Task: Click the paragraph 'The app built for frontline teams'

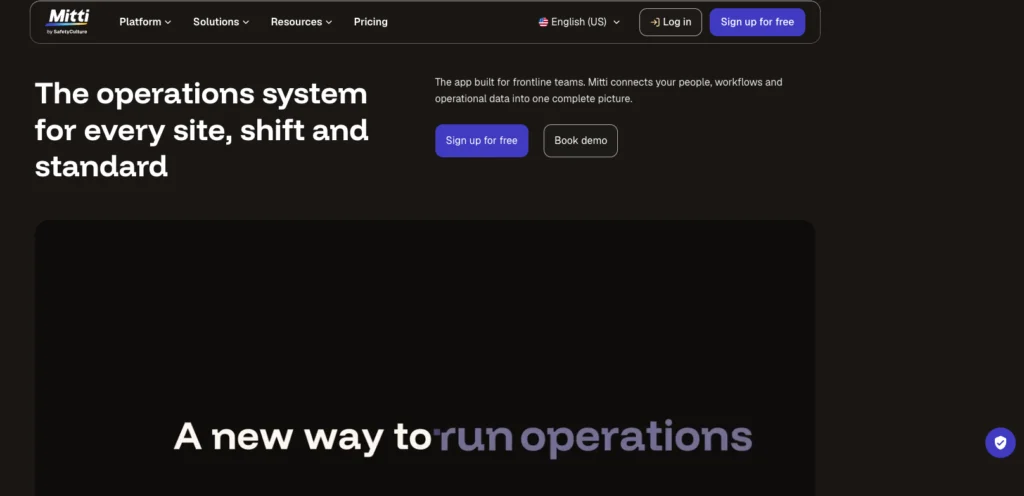Action: [x=609, y=91]
